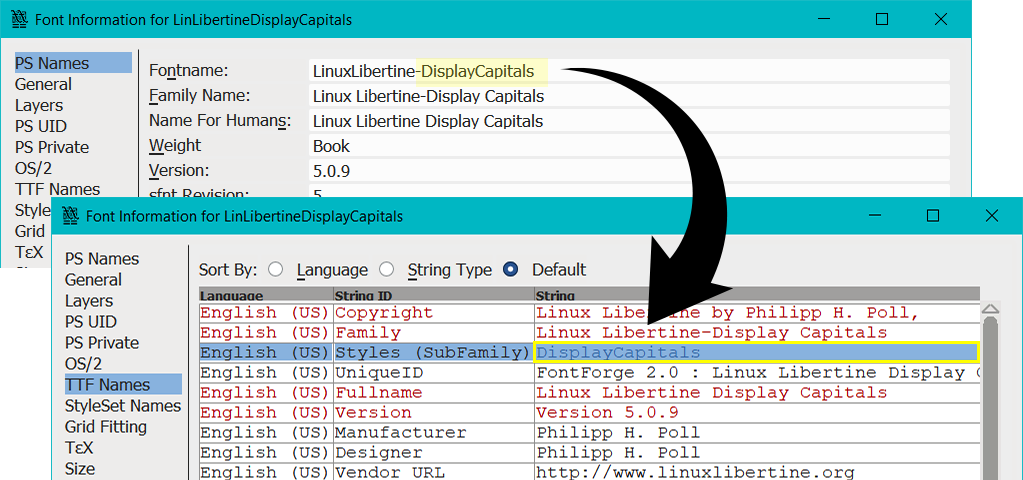Switch to StyleSet Names section
The image size is (1023, 480).
123,406
